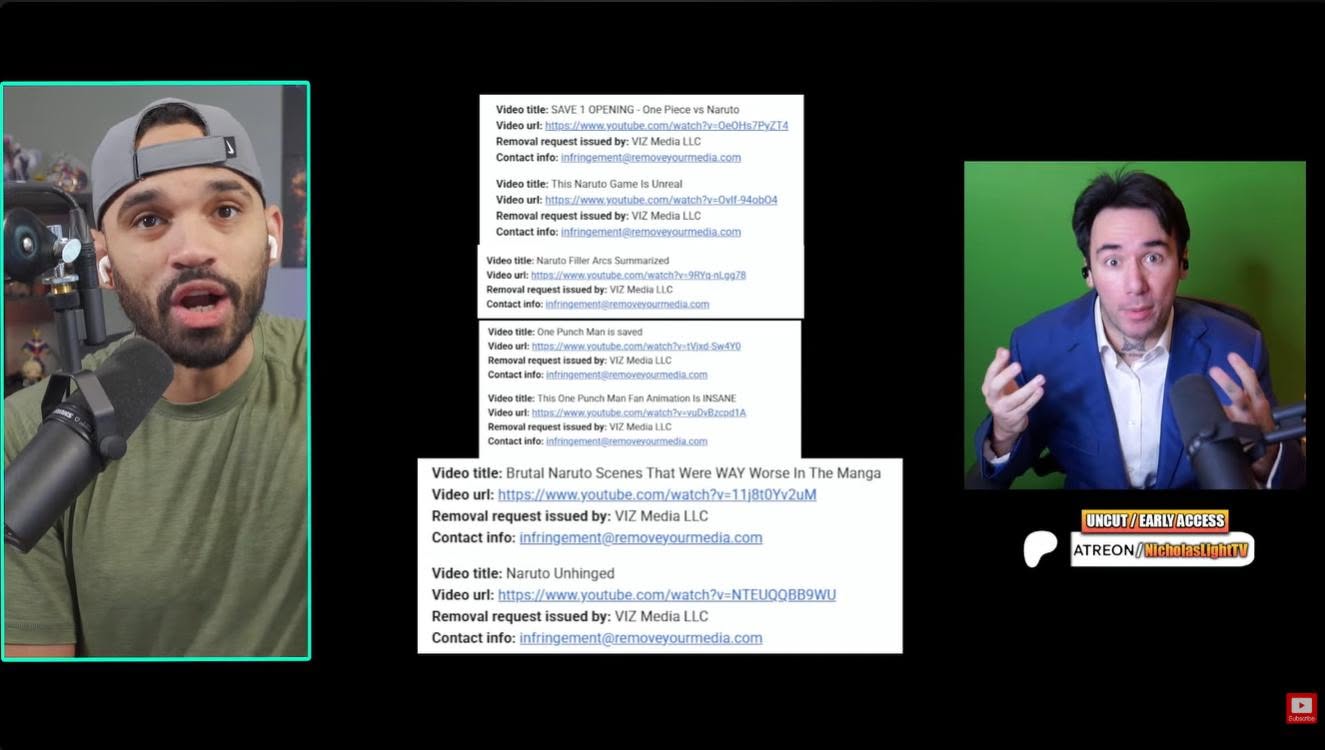The width and height of the screenshot is (1325, 750).
Task: Select the right green-screen webcam feed
Action: click(1135, 325)
